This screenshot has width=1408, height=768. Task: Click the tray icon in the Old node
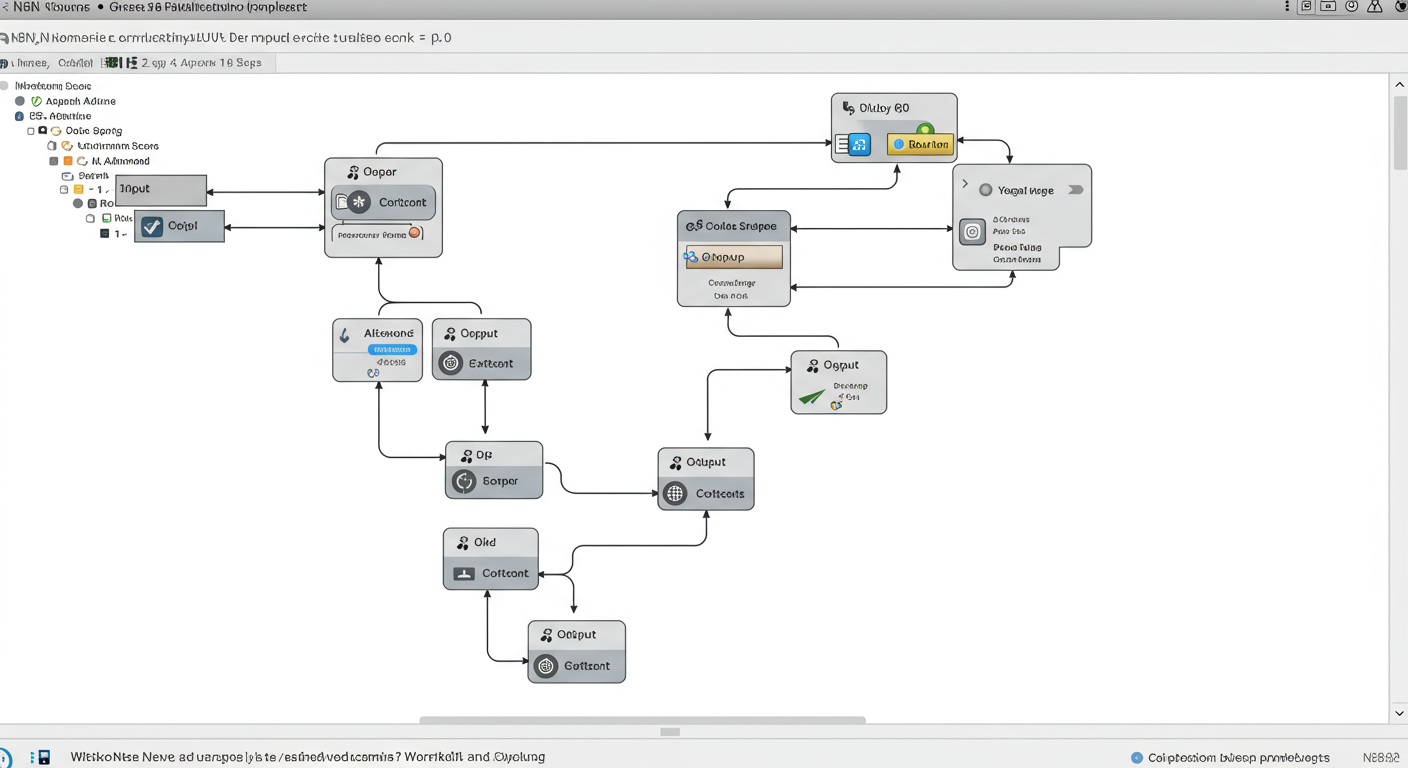(x=463, y=573)
